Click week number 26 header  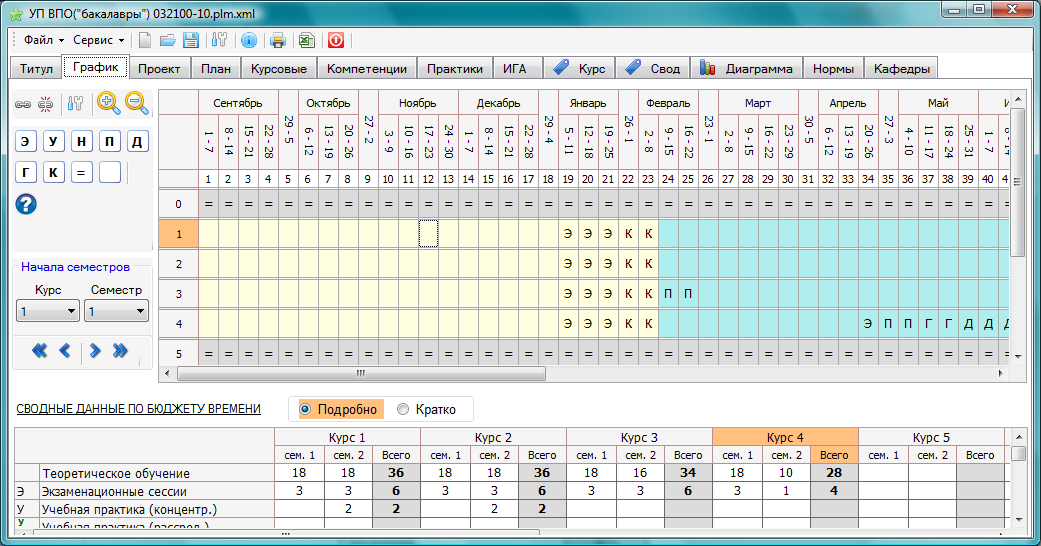pyautogui.click(x=708, y=179)
